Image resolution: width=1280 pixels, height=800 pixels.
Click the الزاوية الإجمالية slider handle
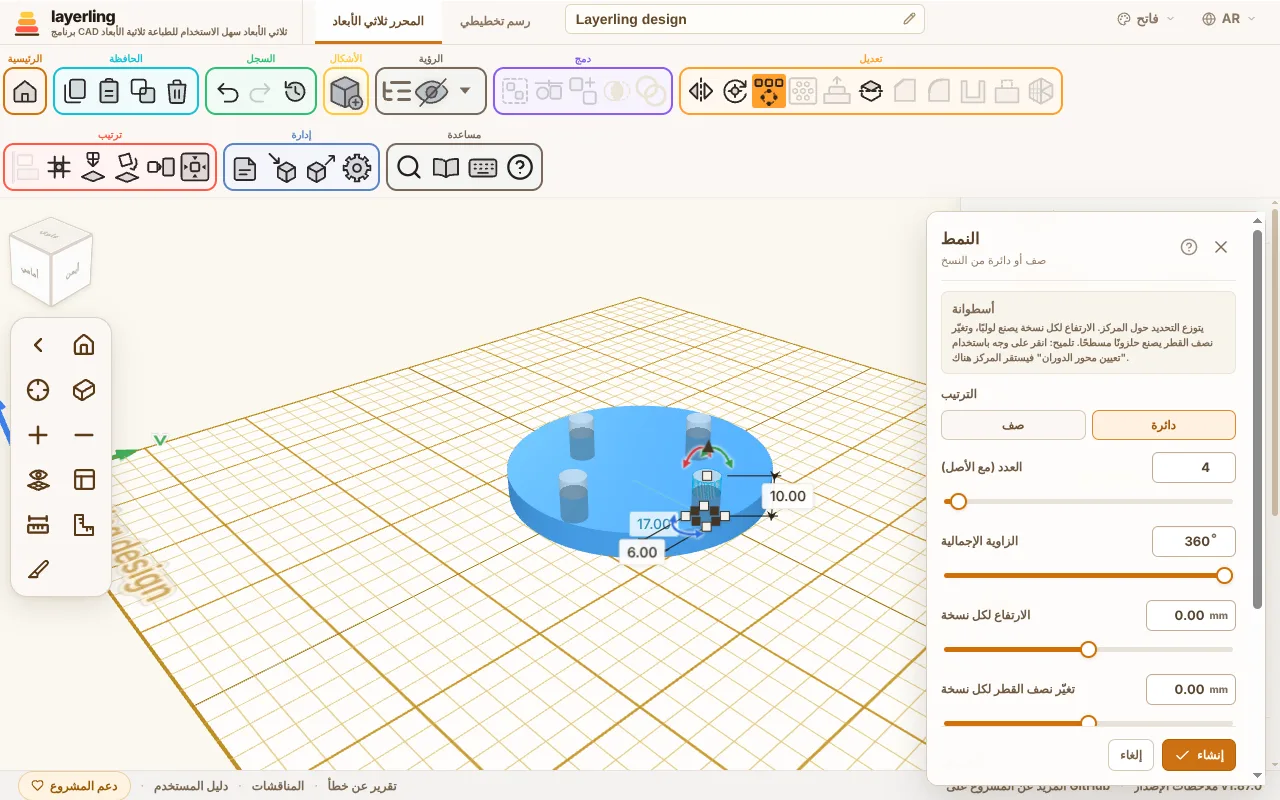(x=1224, y=575)
